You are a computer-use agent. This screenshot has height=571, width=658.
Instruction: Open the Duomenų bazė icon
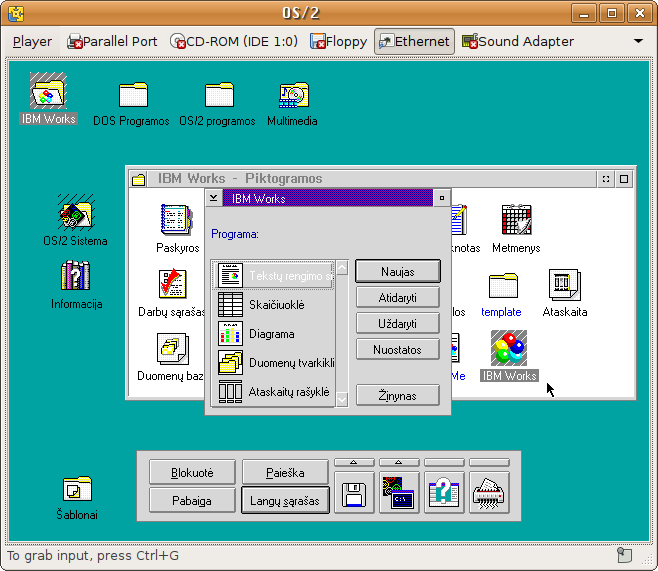[x=173, y=348]
